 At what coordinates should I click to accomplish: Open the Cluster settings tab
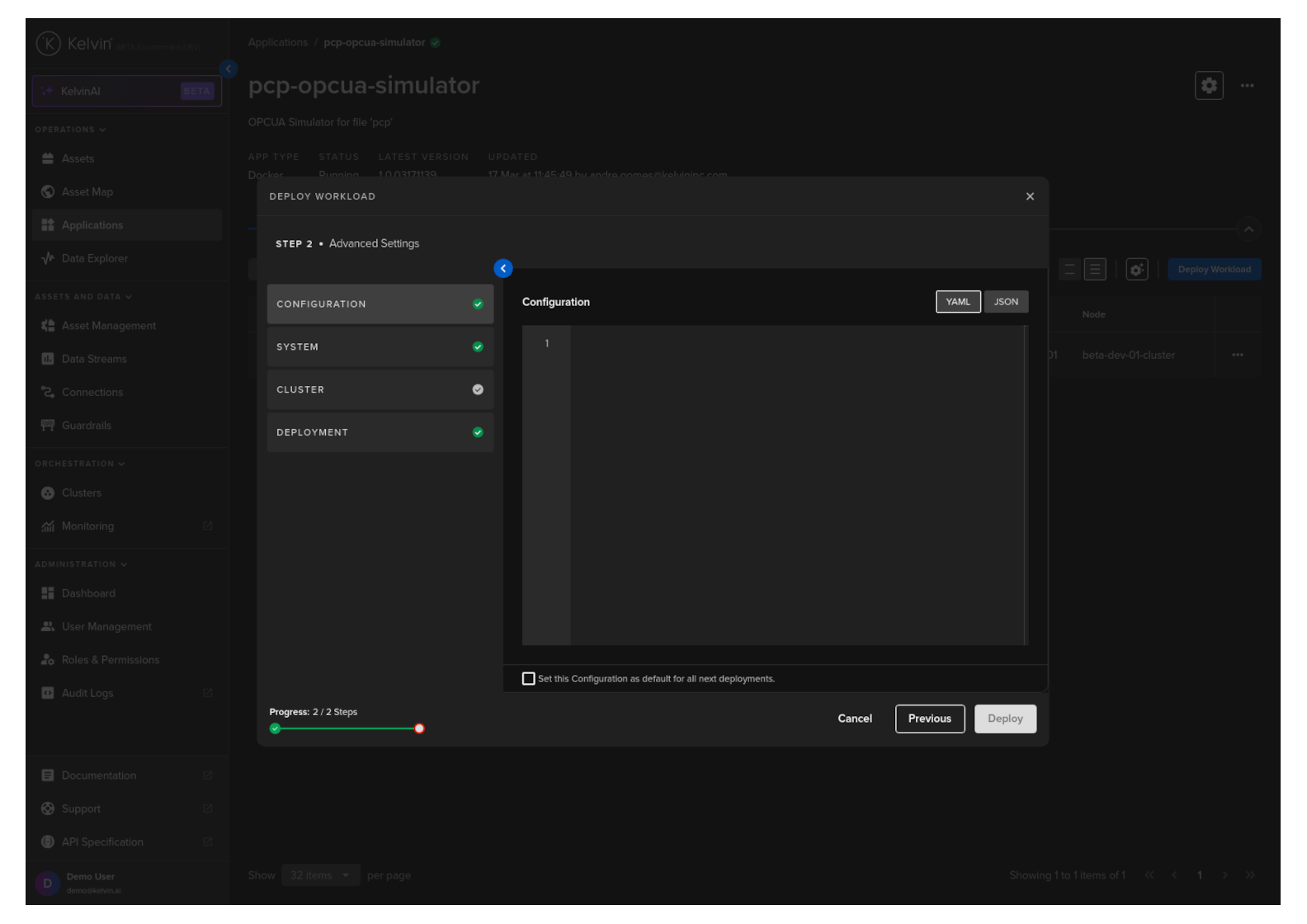380,390
